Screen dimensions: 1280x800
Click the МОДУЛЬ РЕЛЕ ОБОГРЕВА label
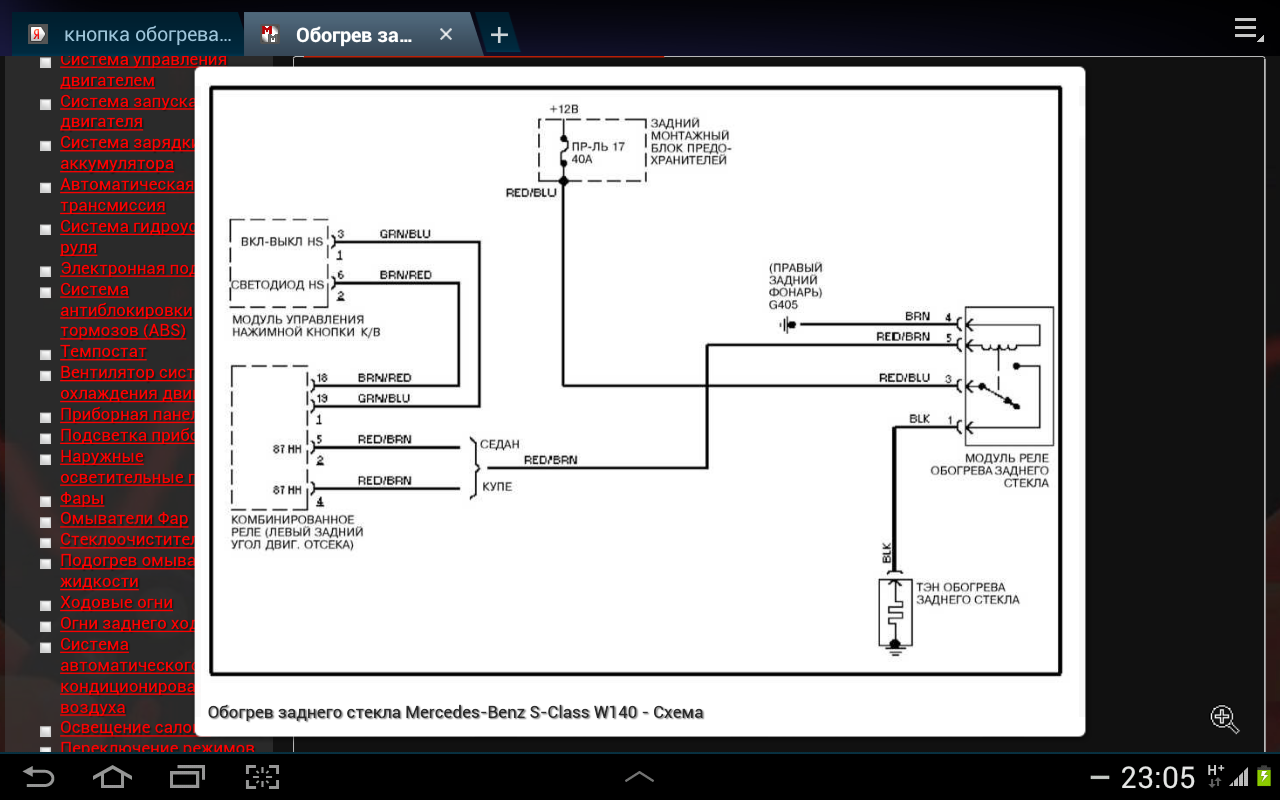(989, 470)
